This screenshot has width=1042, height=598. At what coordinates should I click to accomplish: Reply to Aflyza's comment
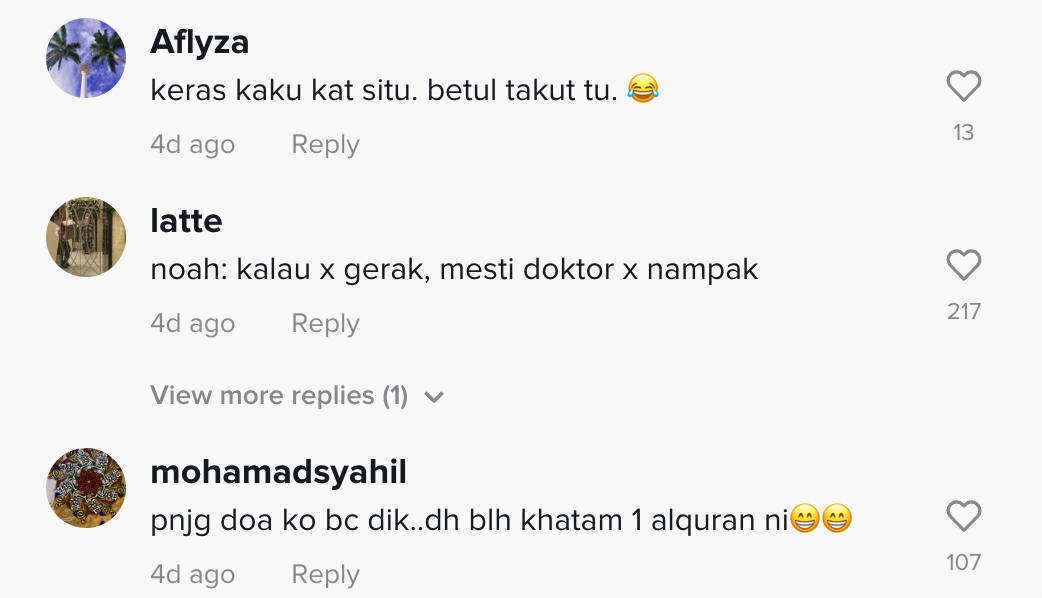pyautogui.click(x=325, y=145)
